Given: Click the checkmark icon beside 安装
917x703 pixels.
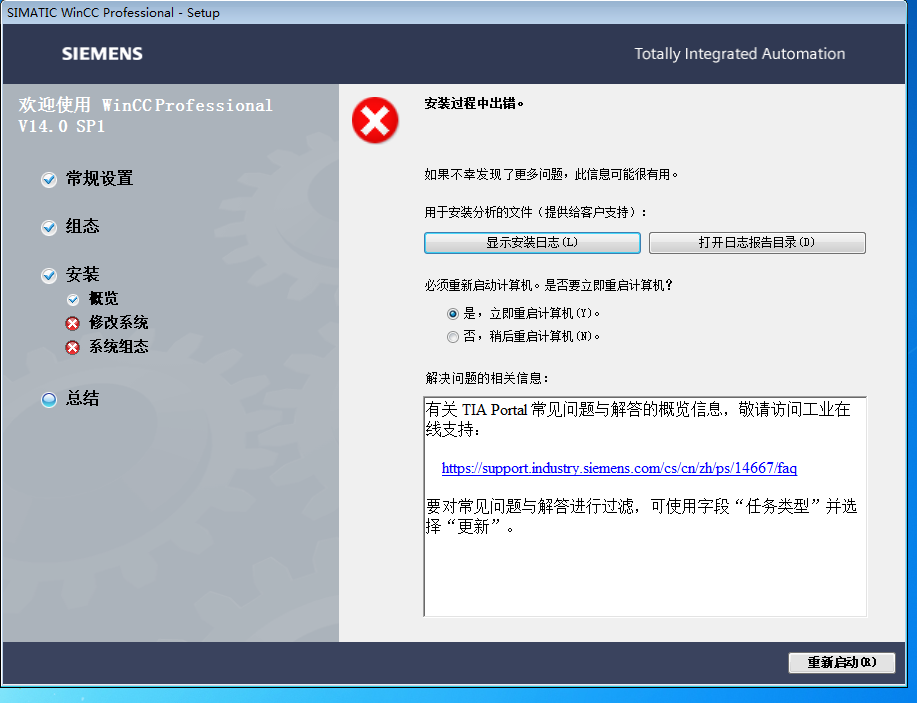Looking at the screenshot, I should pos(49,276).
